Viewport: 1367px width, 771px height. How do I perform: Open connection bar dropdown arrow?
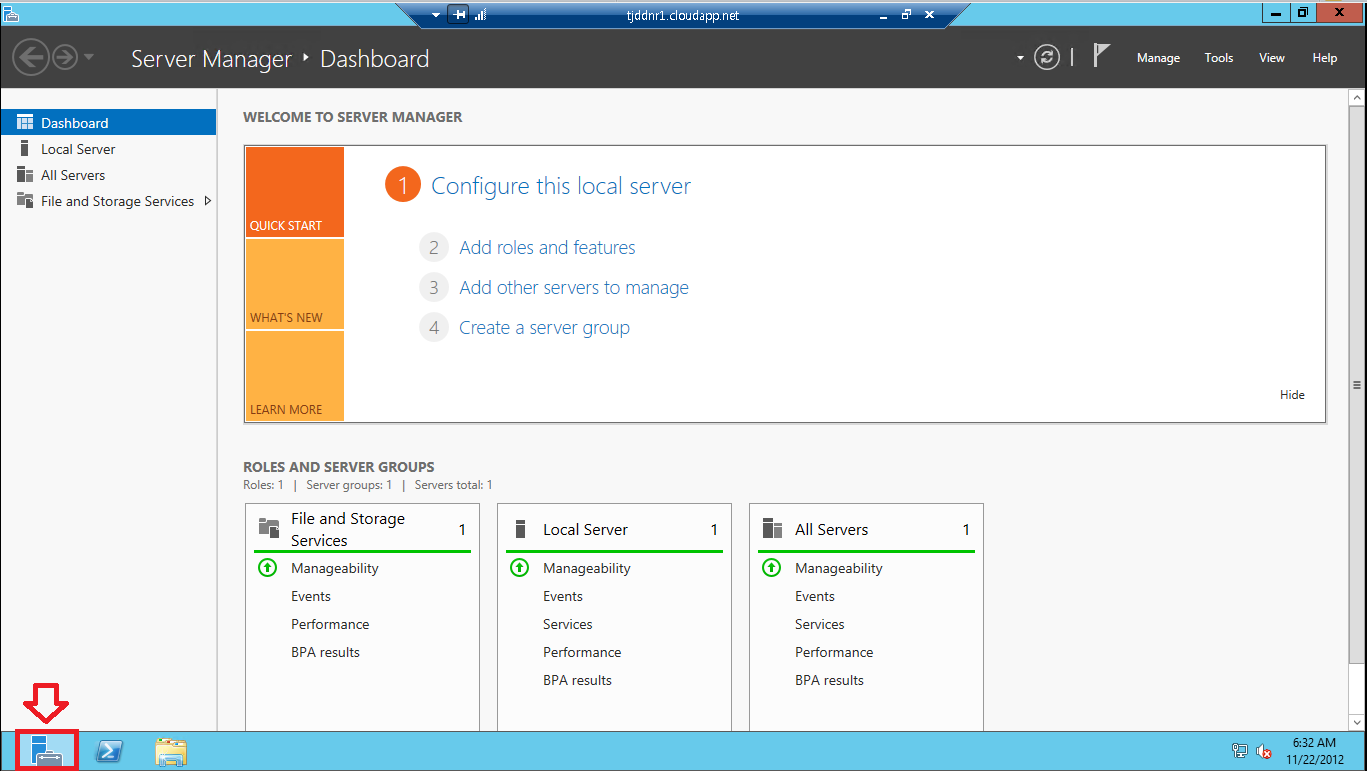tap(436, 15)
